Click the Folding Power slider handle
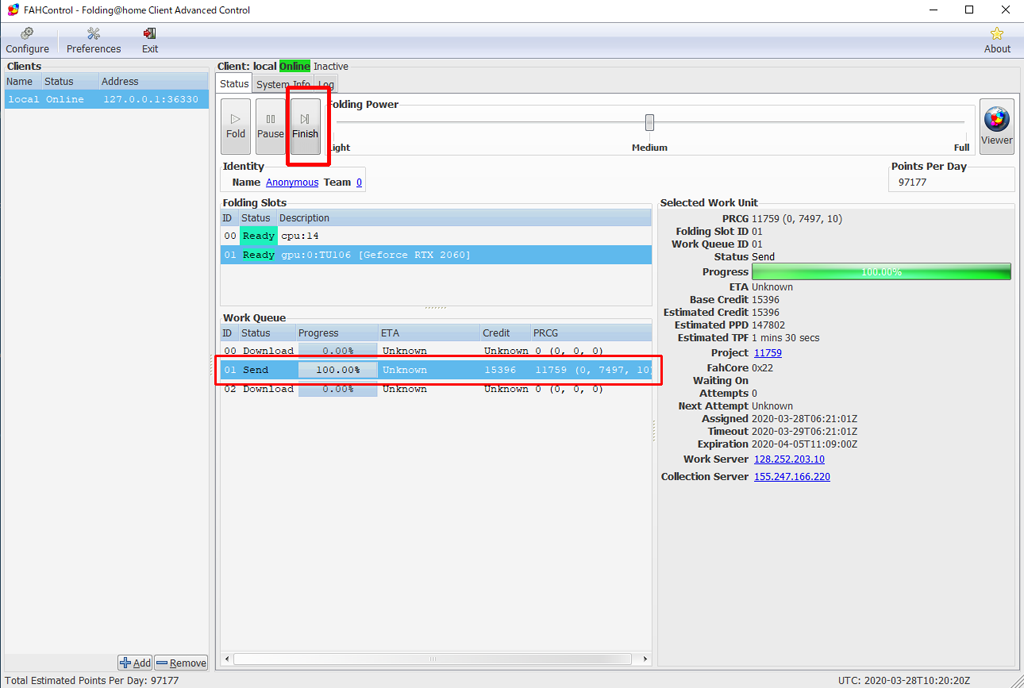 click(x=649, y=123)
